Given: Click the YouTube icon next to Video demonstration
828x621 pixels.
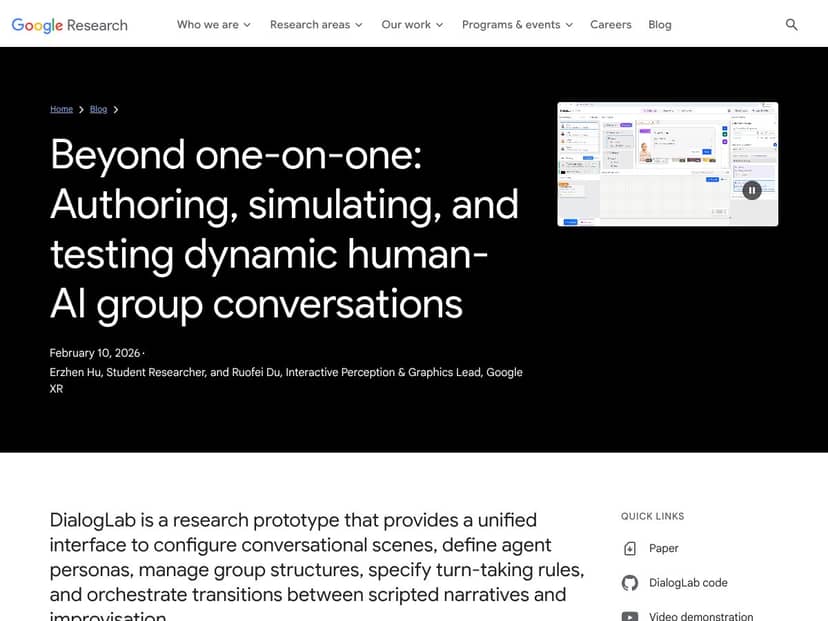Looking at the screenshot, I should tap(630, 614).
